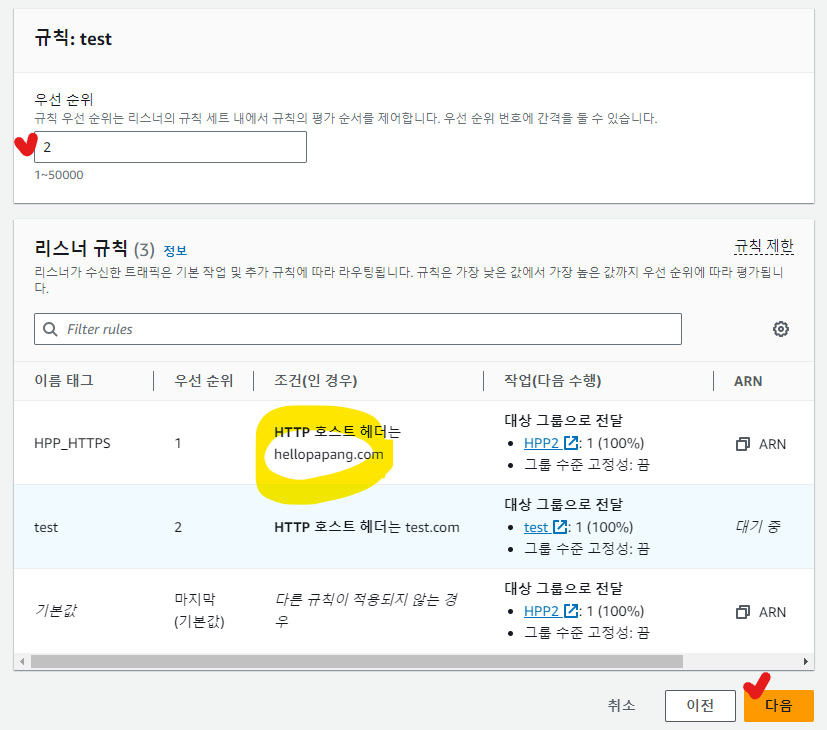The image size is (827, 730).
Task: Open HPP2 target group in HPP_HTTPS row
Action: (541, 443)
